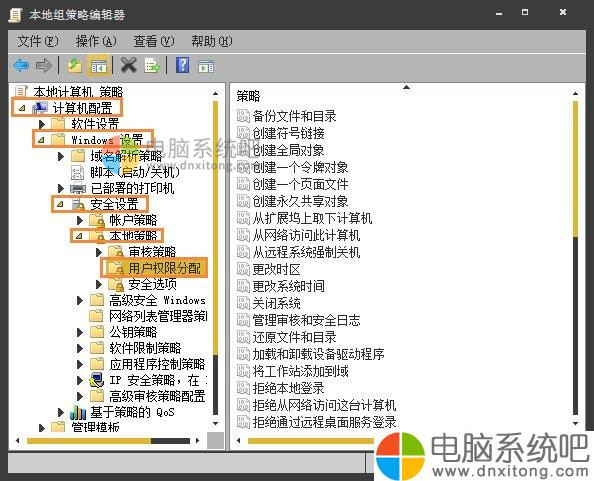Click policy list vertical scrollbar up arrow

[x=575, y=94]
